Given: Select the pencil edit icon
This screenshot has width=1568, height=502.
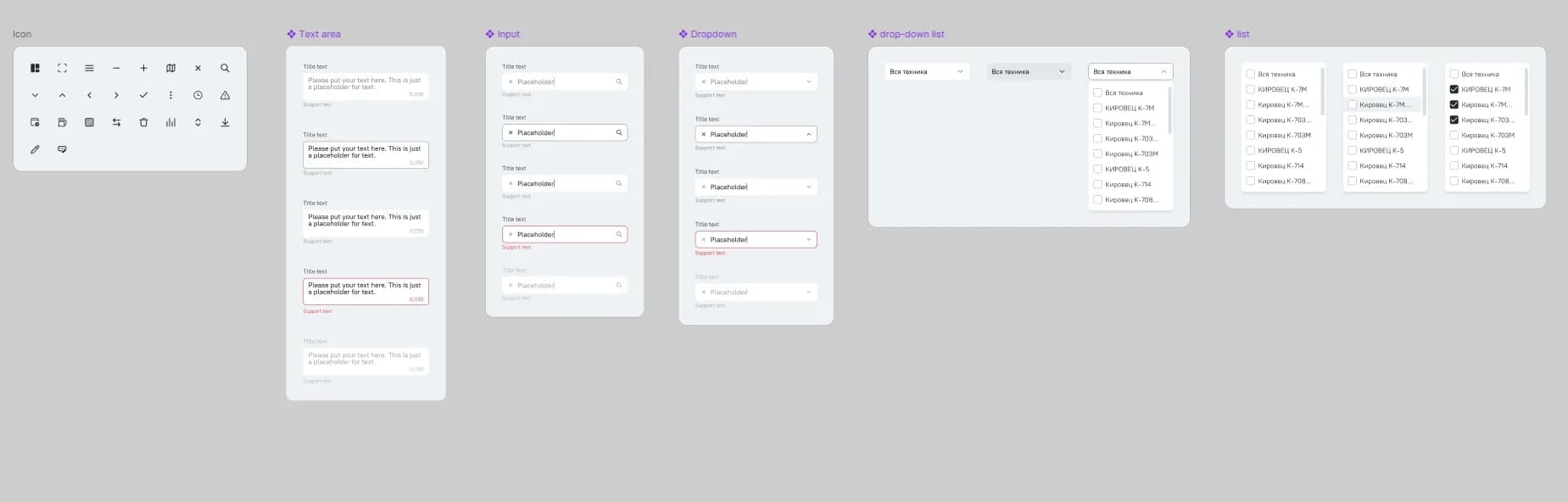Looking at the screenshot, I should (35, 149).
